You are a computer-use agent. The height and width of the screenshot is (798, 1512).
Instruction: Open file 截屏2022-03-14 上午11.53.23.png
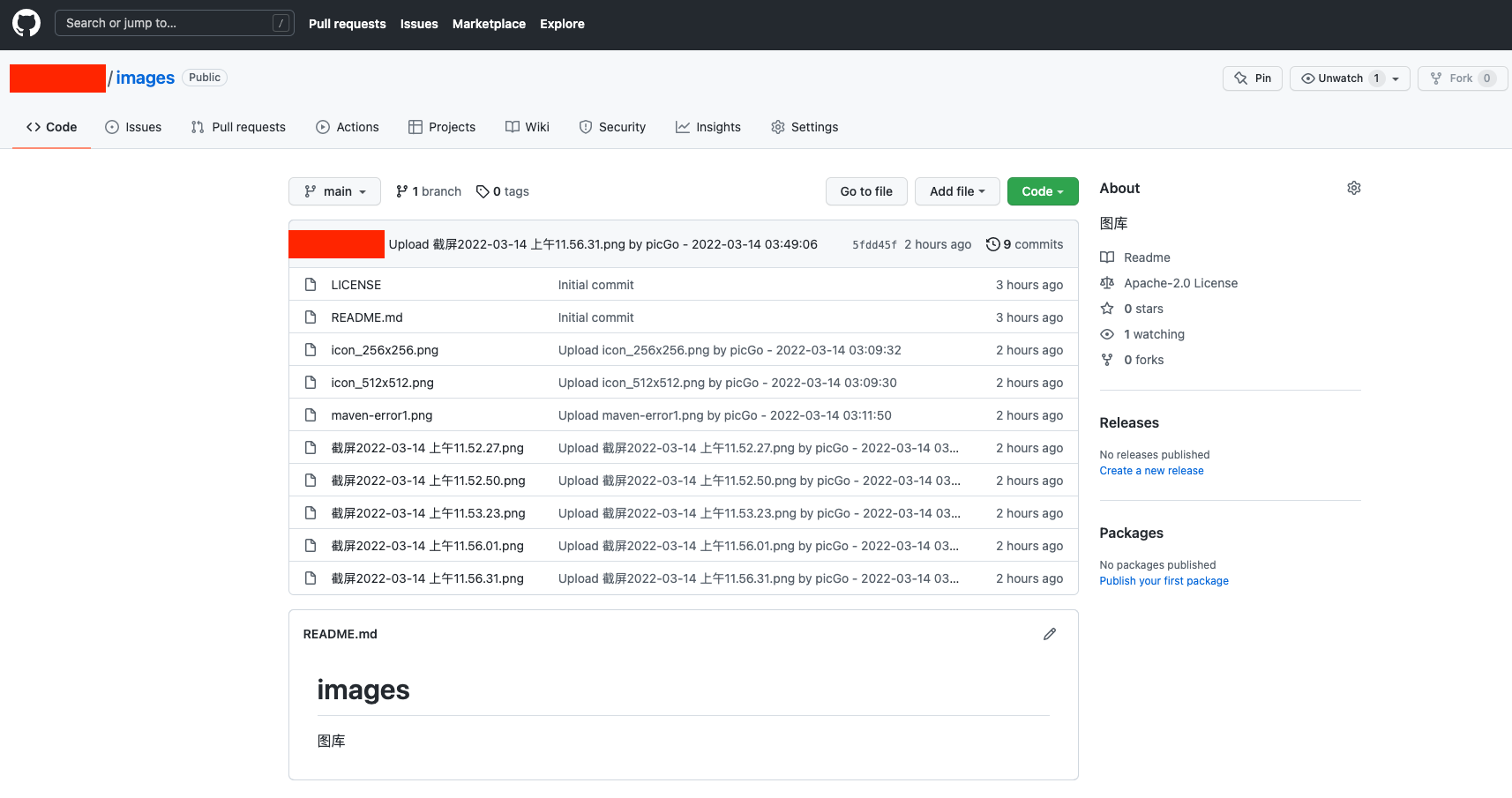coord(429,513)
